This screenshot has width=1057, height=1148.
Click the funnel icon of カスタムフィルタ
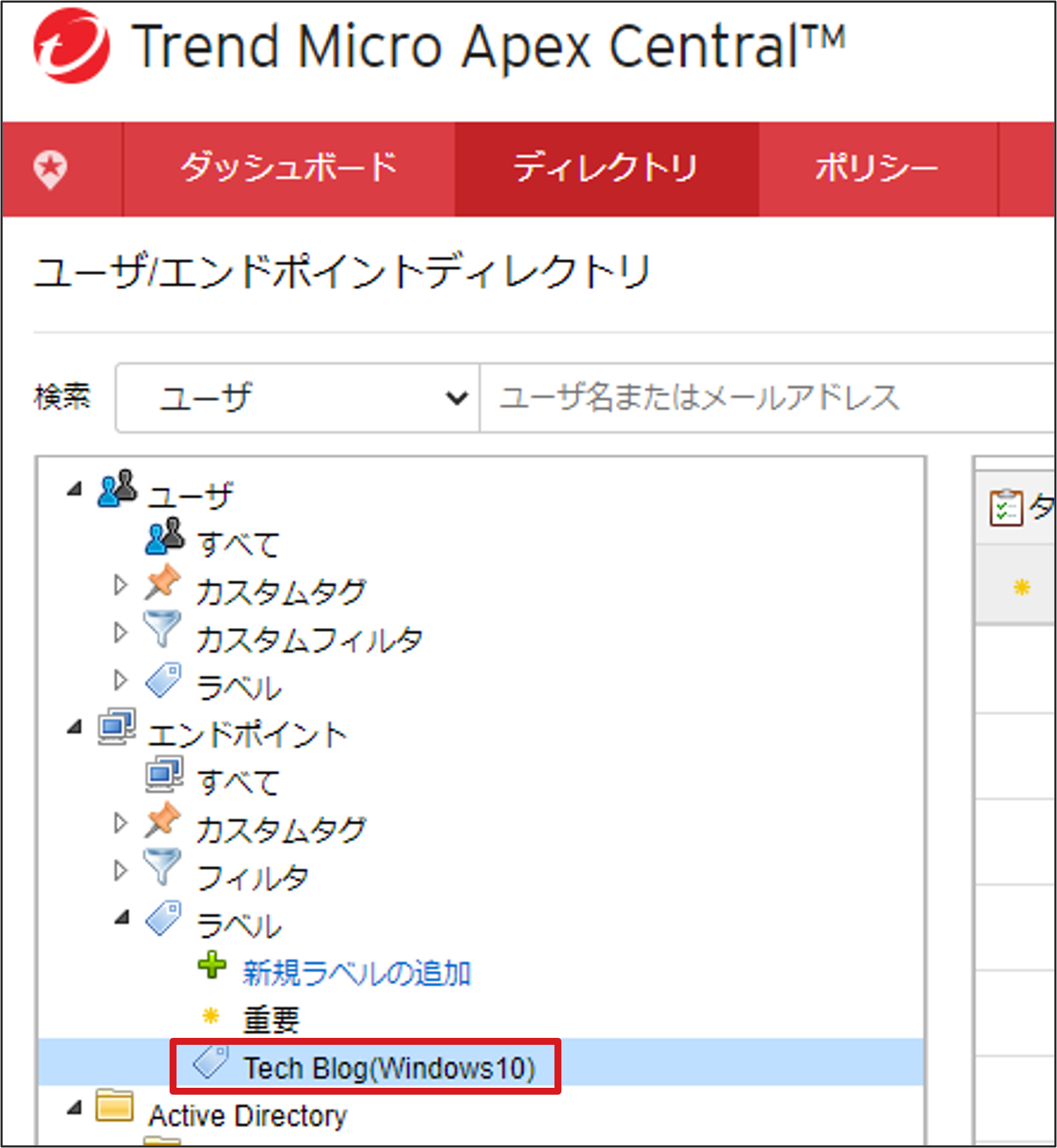pos(162,629)
